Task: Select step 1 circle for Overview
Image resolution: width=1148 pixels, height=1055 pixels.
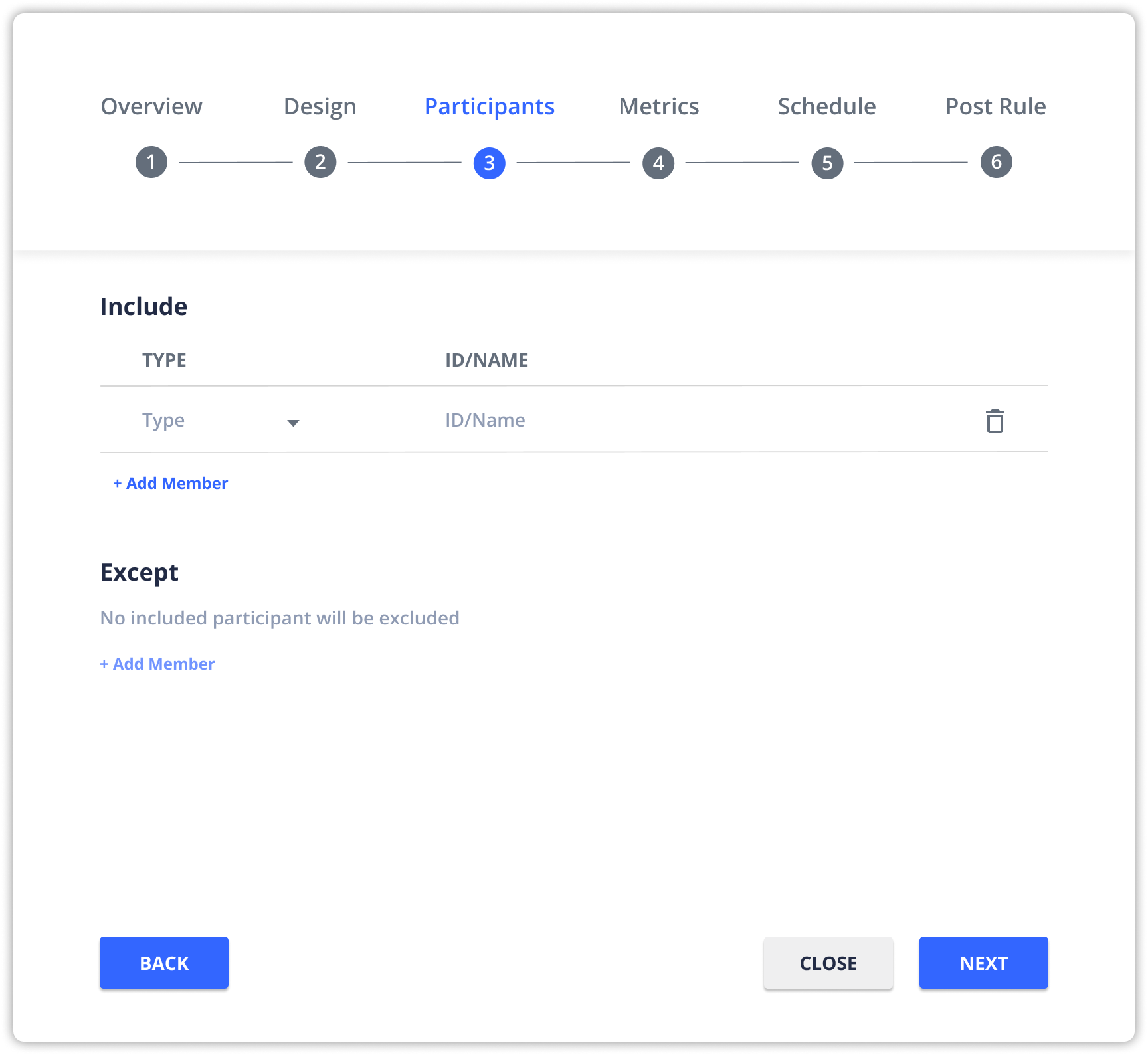Action: [151, 161]
